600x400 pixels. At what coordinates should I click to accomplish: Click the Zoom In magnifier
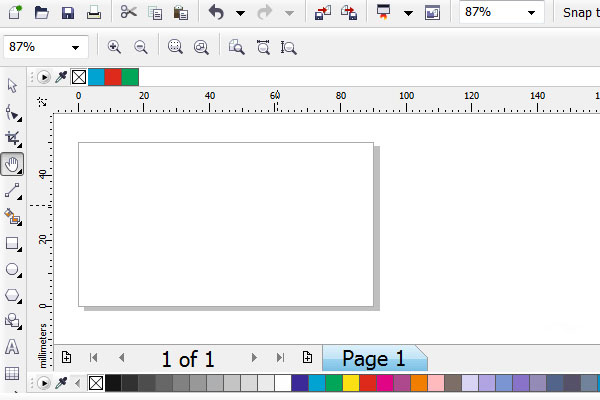114,47
